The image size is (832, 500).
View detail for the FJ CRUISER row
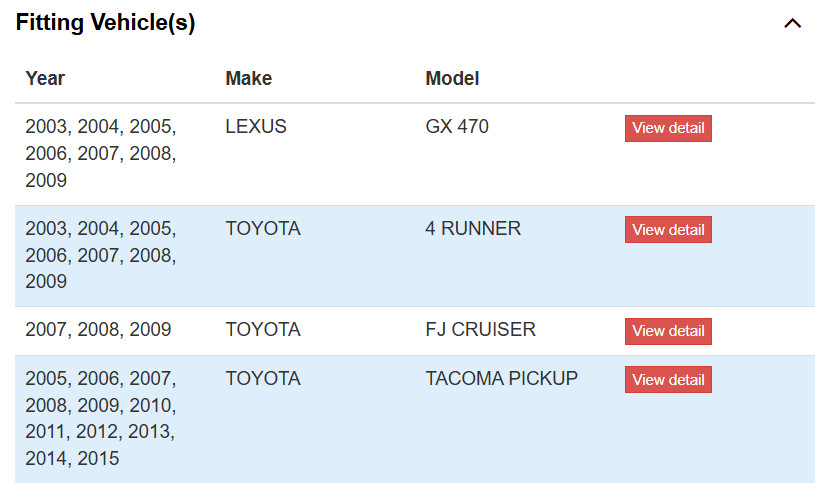(x=668, y=331)
